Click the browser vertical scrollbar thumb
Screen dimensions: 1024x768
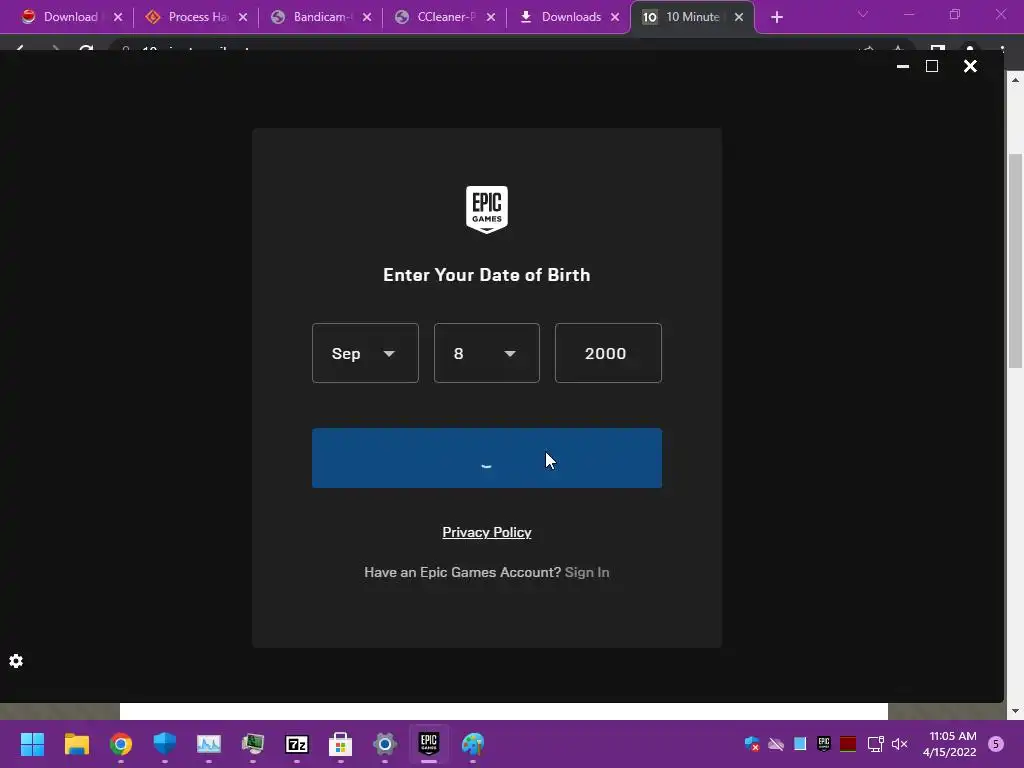click(1015, 260)
